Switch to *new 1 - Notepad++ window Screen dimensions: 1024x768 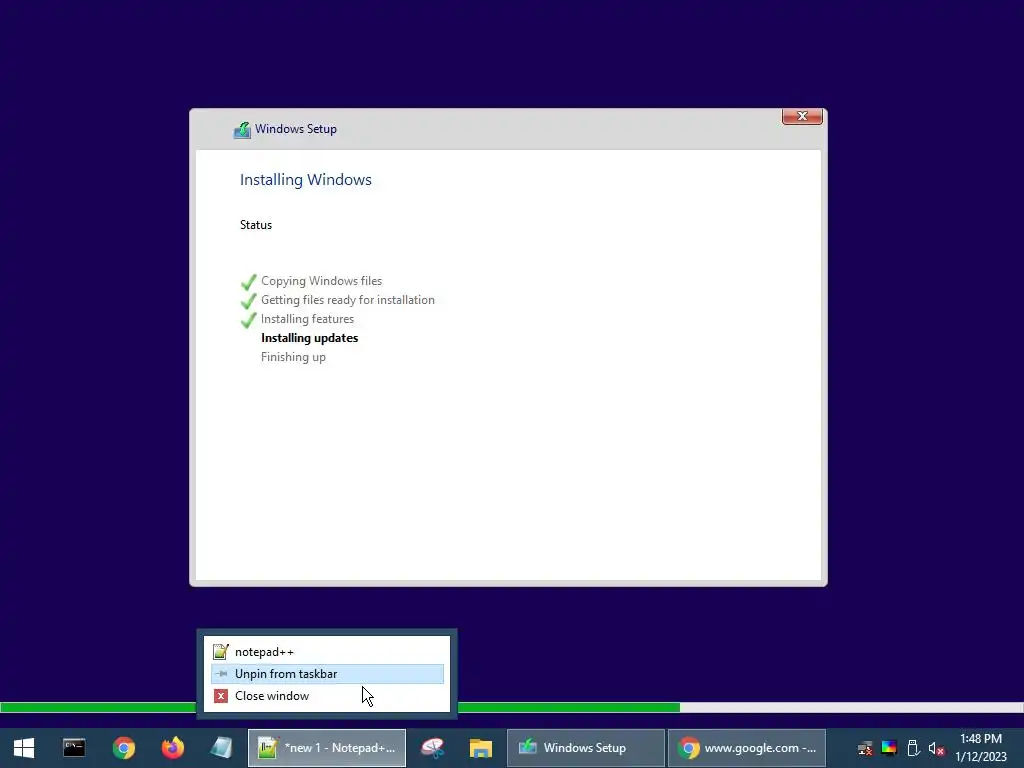pos(327,748)
